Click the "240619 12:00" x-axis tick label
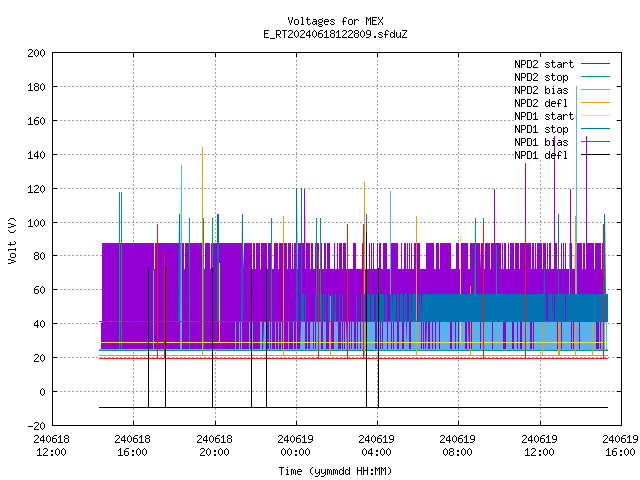Viewport: 640px width, 480px height. coord(540,446)
